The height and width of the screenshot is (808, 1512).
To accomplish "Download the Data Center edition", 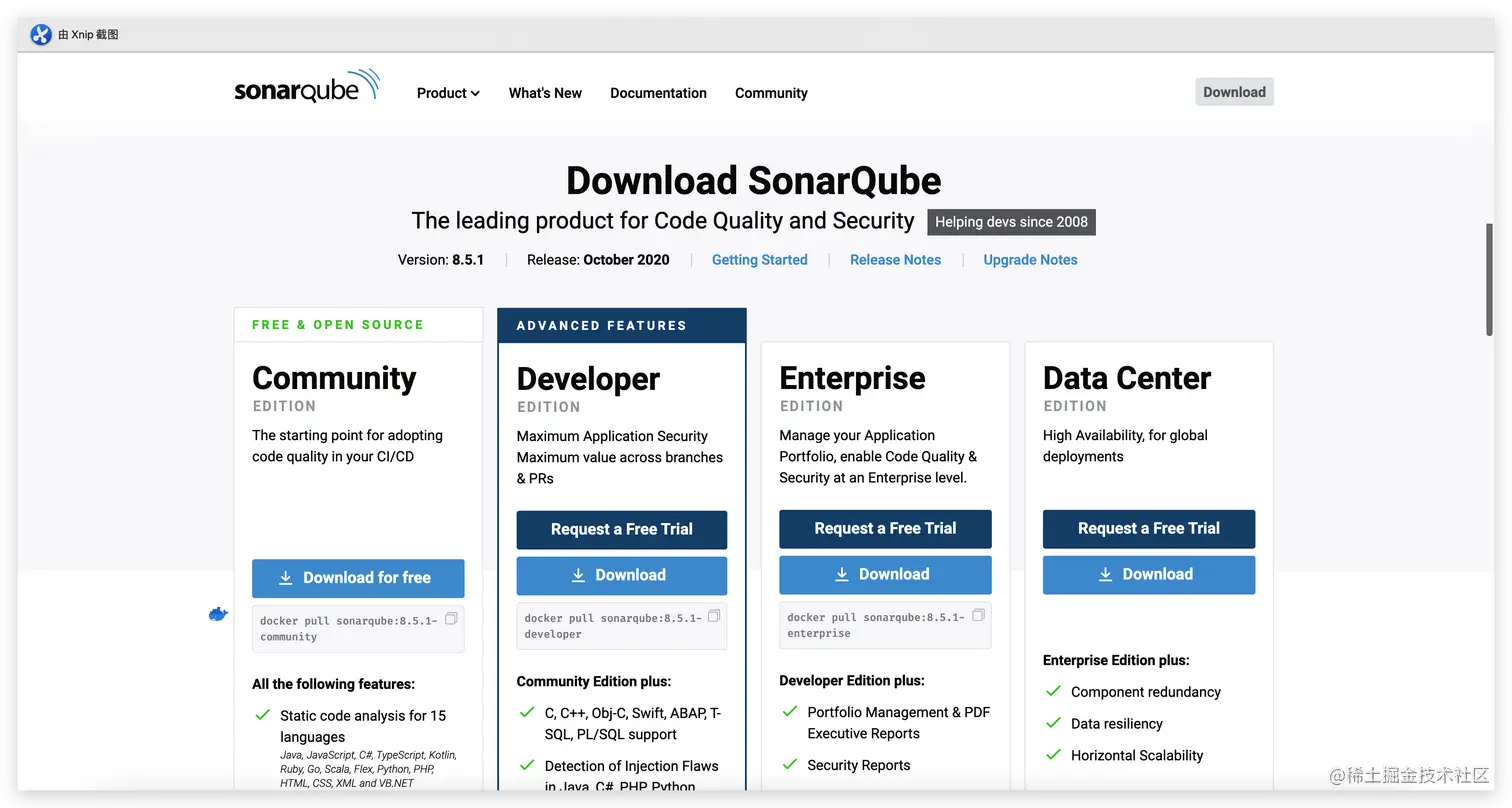I will point(1149,575).
